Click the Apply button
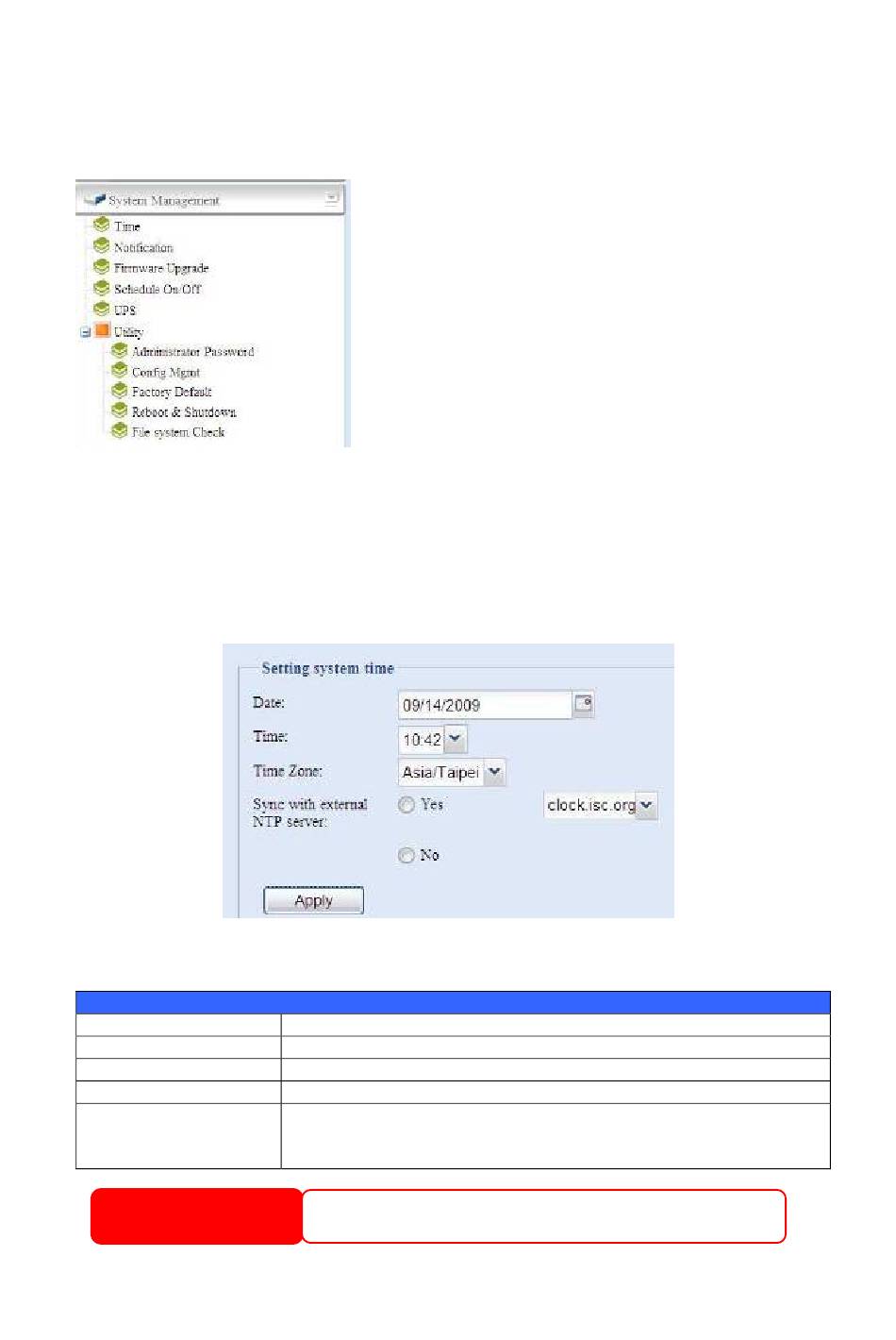896x1340 pixels. [313, 900]
